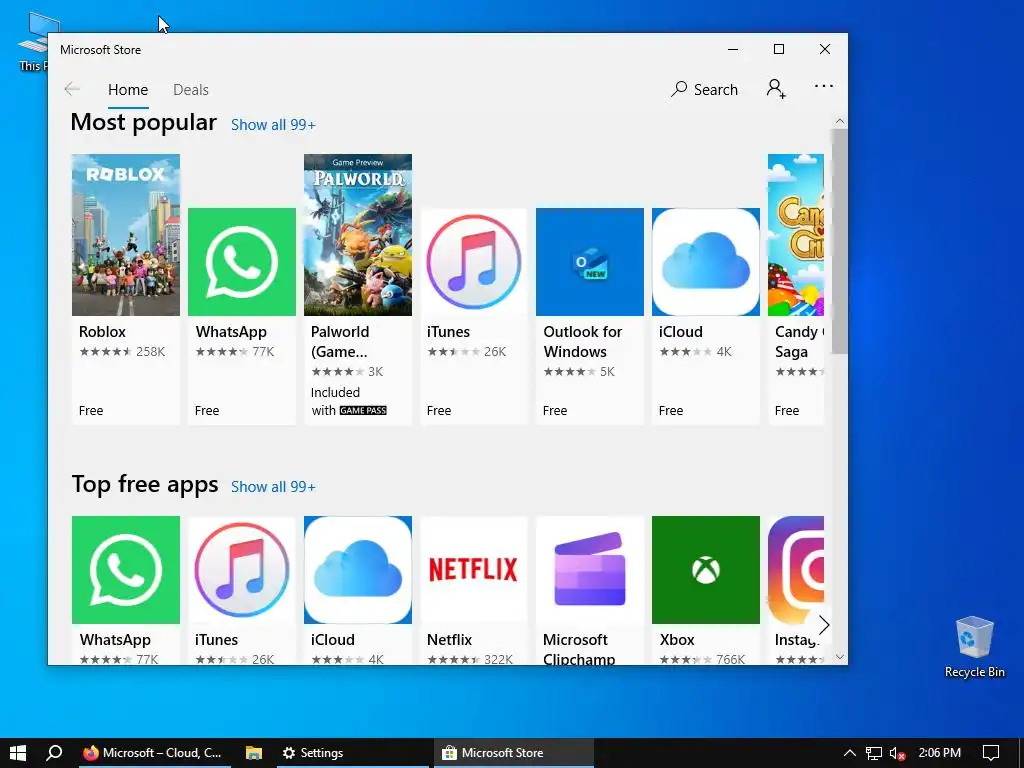Viewport: 1024px width, 768px height.
Task: Select the This PC desktop icon
Action: click(x=34, y=41)
